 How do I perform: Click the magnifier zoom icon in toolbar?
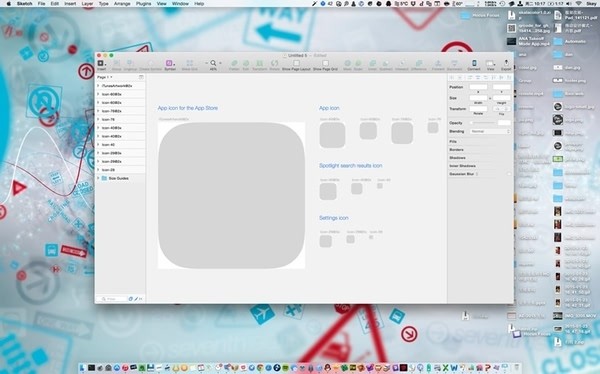pos(213,63)
